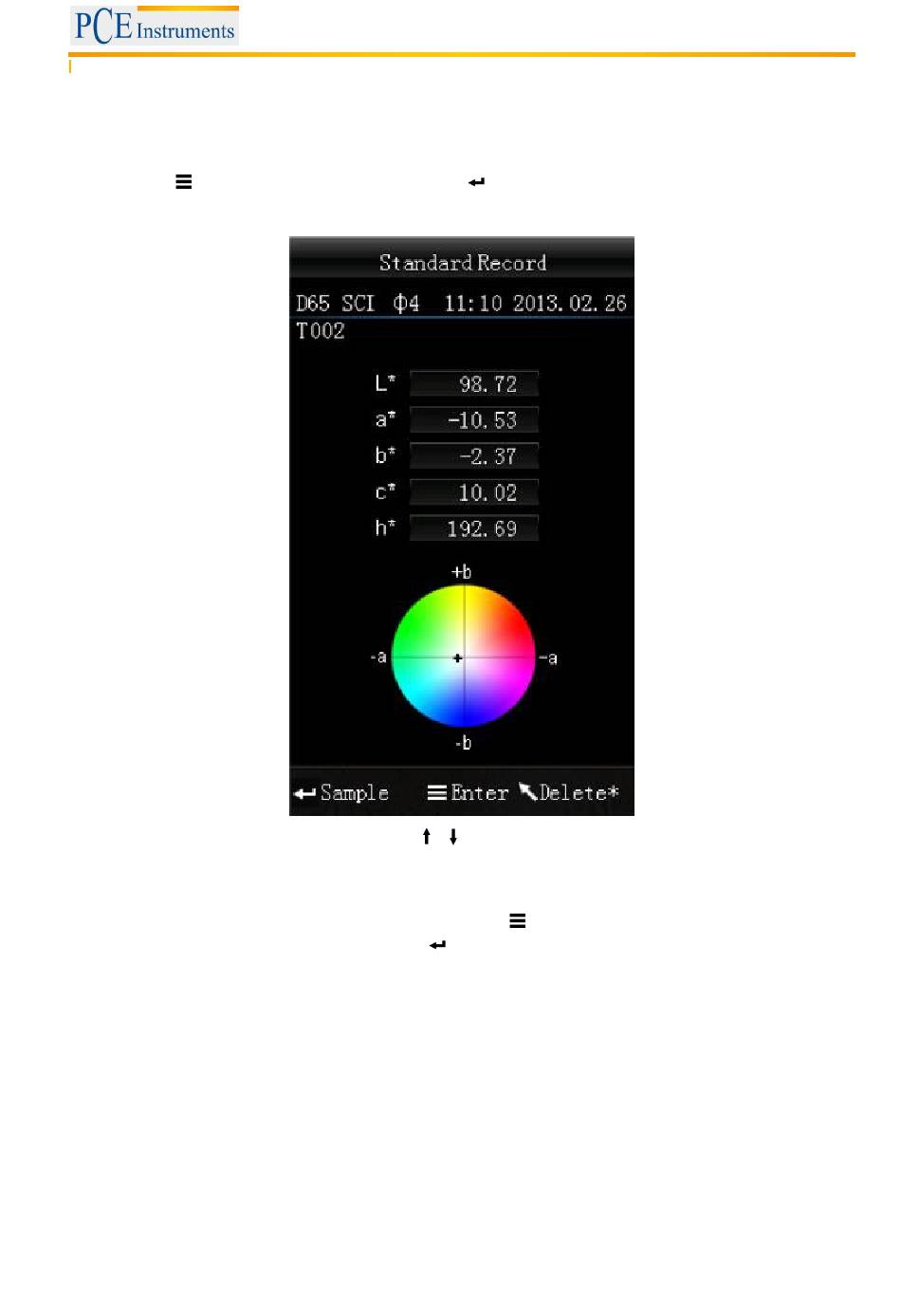Click the h* value field 192.69
Screen dimensions: 901x1316
[474, 528]
